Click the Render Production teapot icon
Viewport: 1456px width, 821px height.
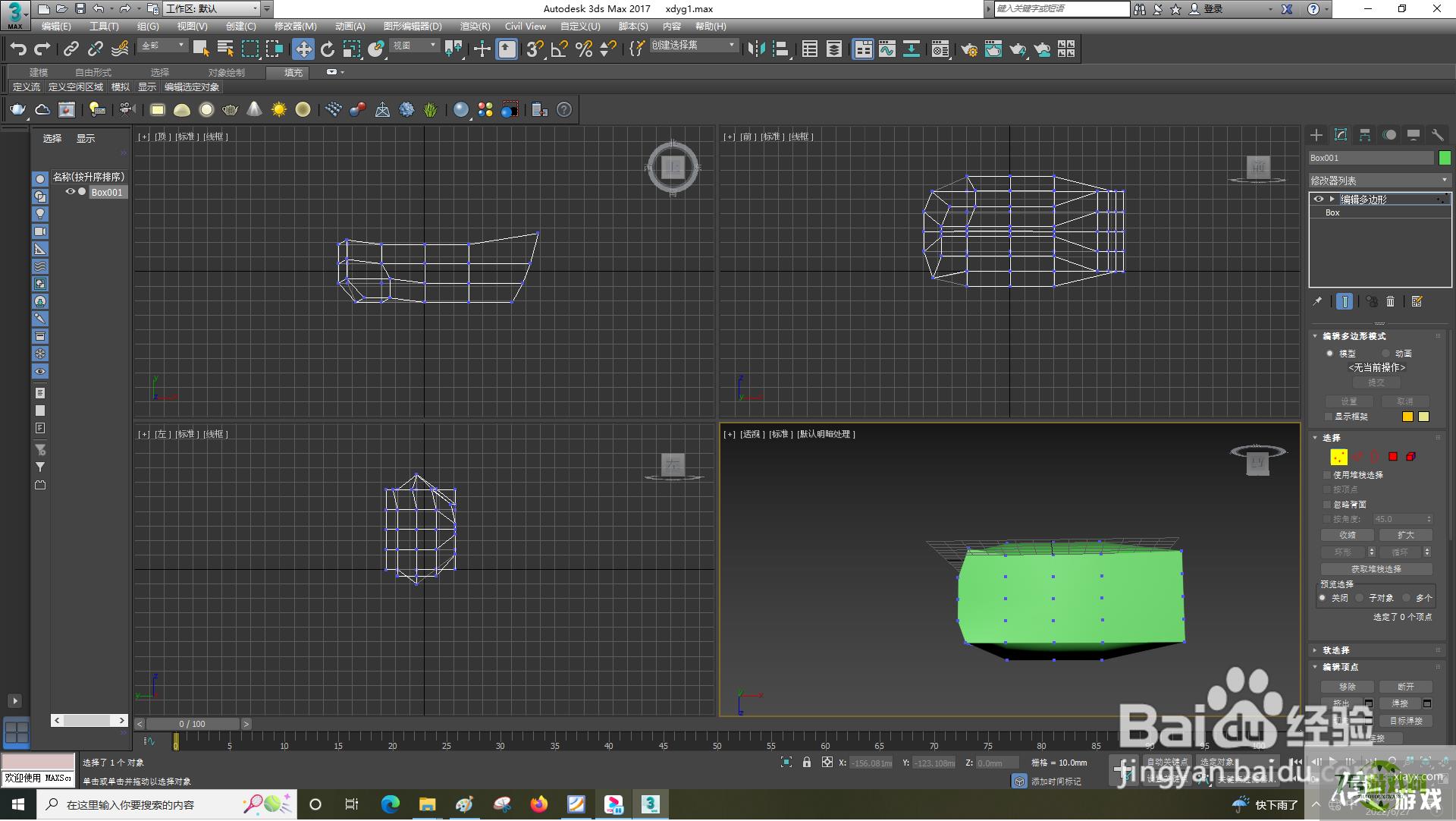[x=1018, y=49]
